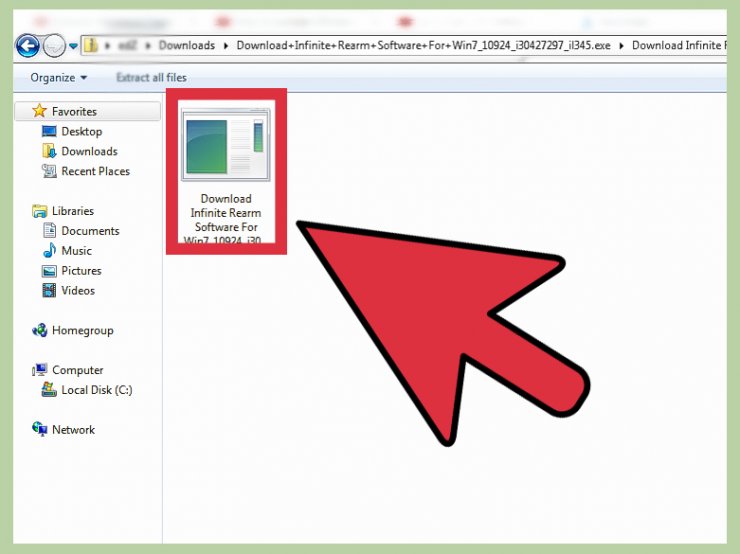Expand the arrow after the .exe breadcrumb

pyautogui.click(x=621, y=46)
